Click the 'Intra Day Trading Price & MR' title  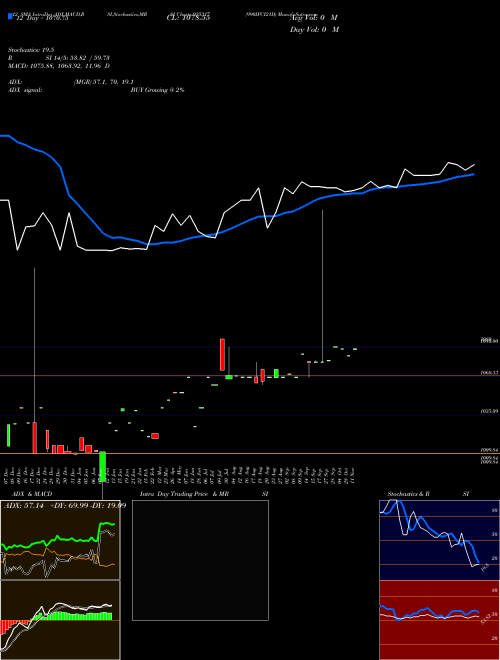coord(184,494)
